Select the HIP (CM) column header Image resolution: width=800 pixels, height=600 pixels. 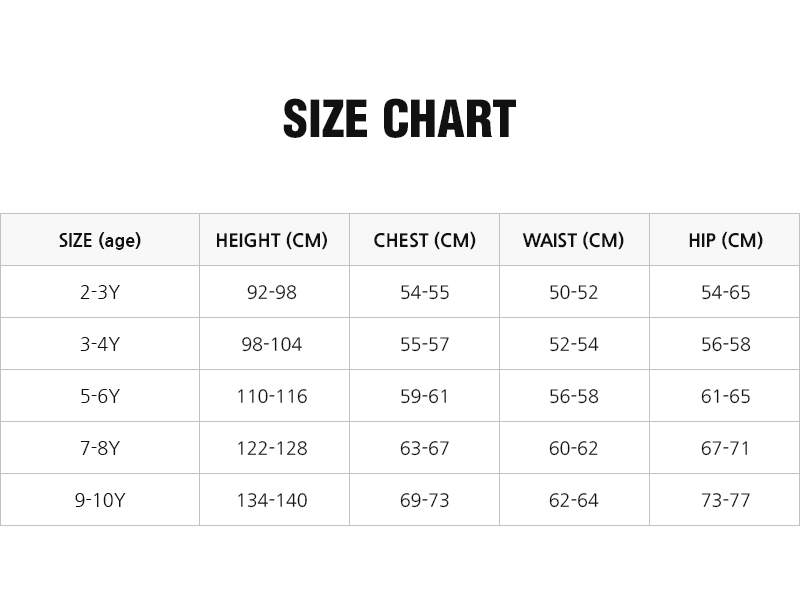click(725, 240)
